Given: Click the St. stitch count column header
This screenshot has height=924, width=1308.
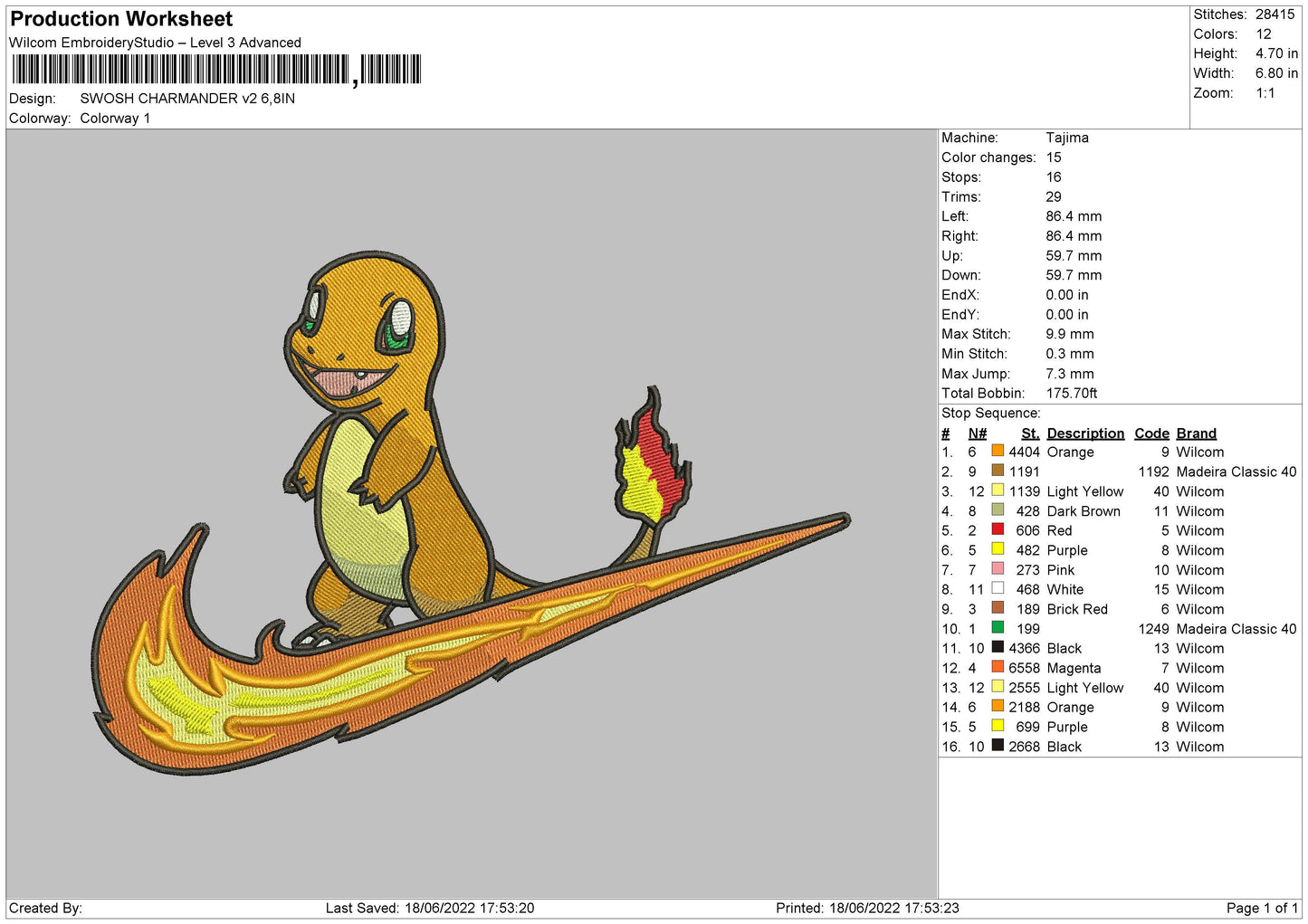Looking at the screenshot, I should pos(1029,433).
